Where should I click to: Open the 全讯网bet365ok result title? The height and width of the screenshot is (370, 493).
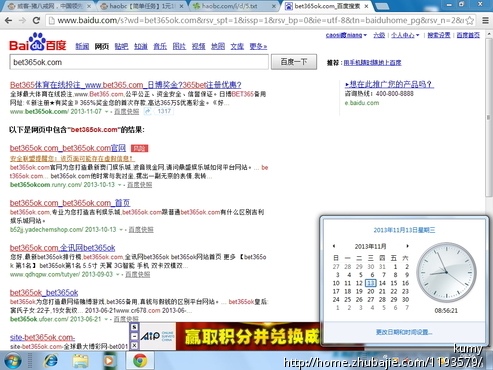pos(63,248)
